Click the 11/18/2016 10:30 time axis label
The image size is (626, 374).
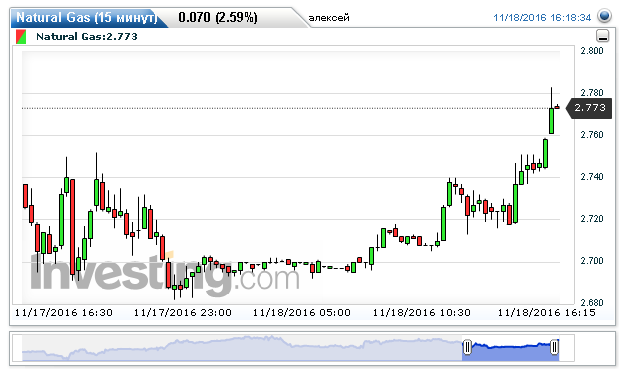pos(422,313)
